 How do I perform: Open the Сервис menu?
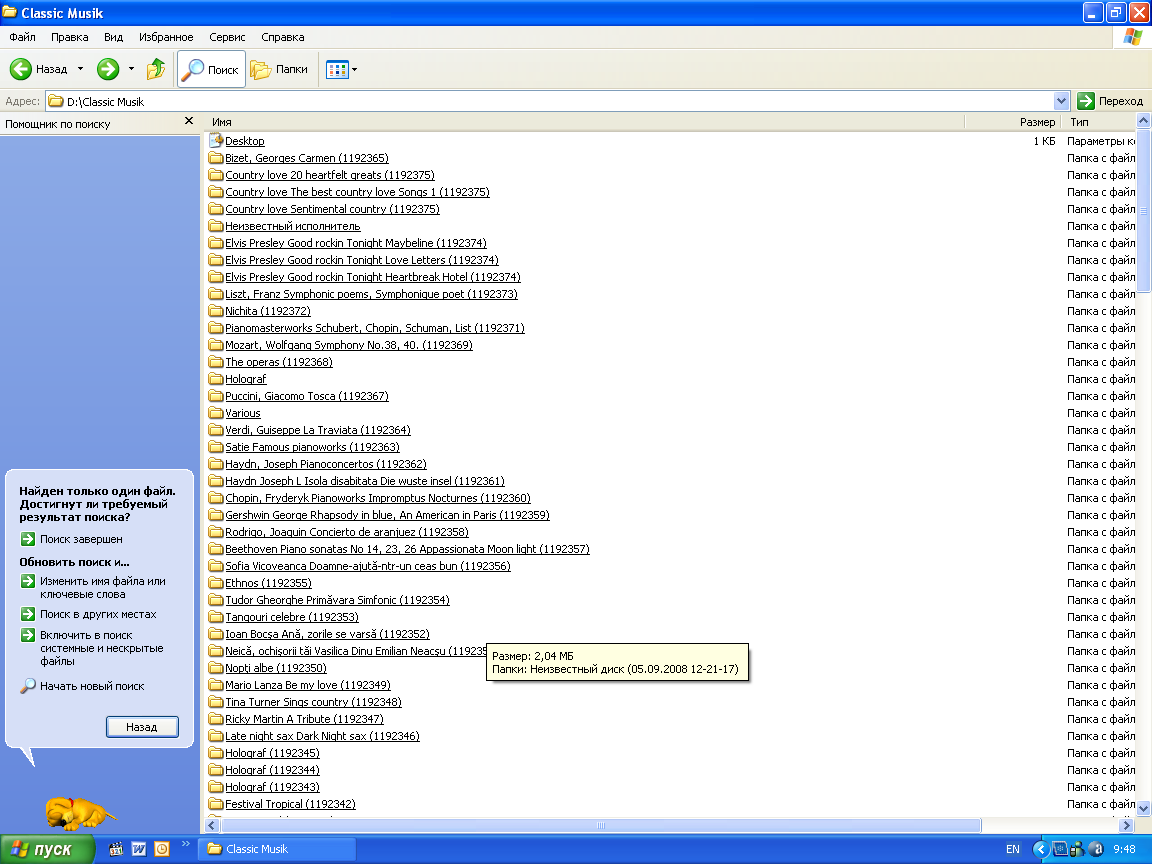click(227, 37)
